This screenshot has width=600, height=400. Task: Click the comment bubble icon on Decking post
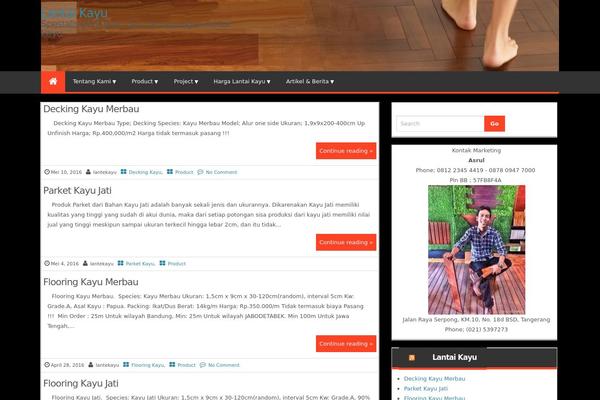[x=200, y=172]
